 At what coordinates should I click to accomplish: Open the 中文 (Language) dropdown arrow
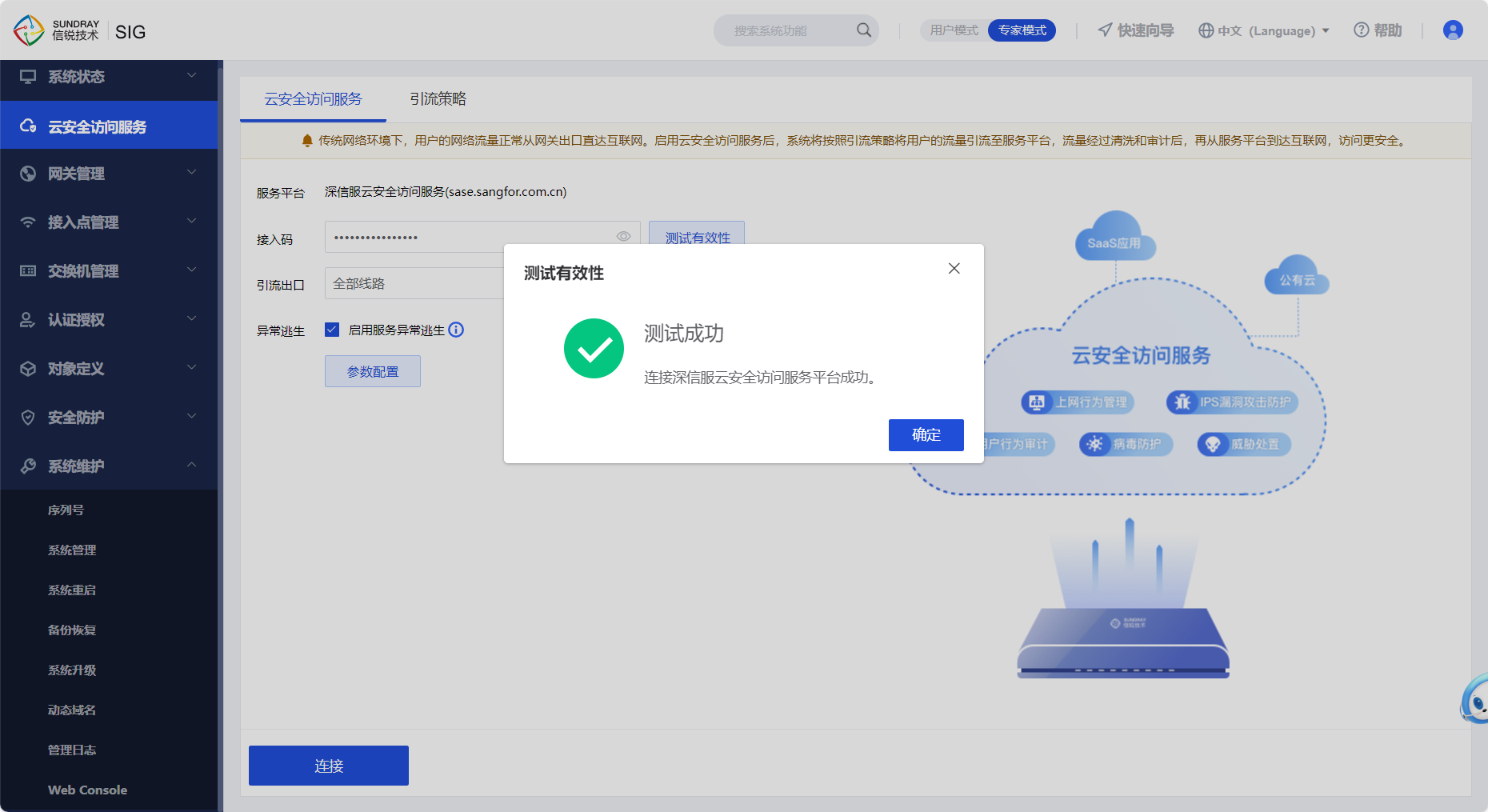point(1326,30)
